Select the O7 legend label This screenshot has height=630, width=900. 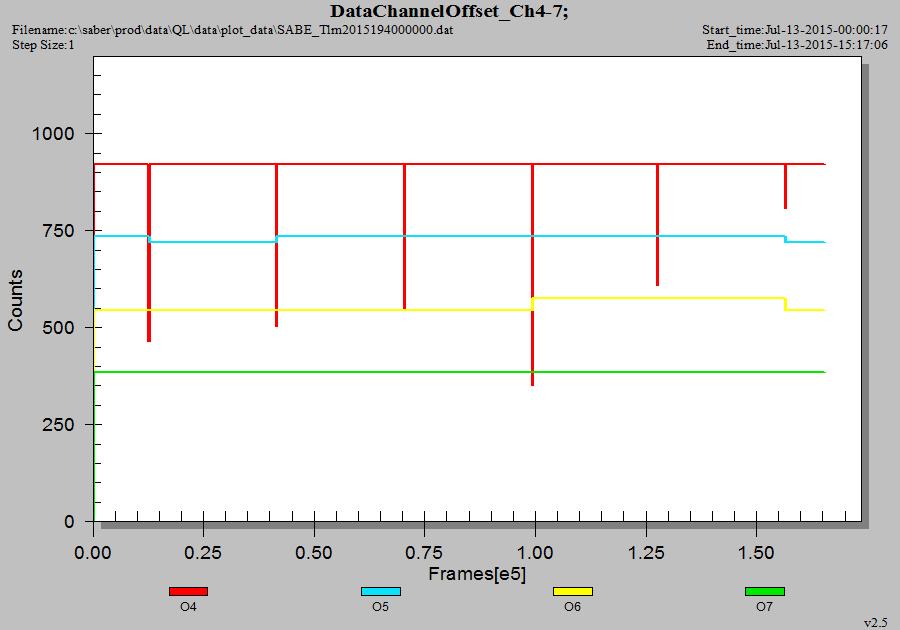pyautogui.click(x=765, y=607)
